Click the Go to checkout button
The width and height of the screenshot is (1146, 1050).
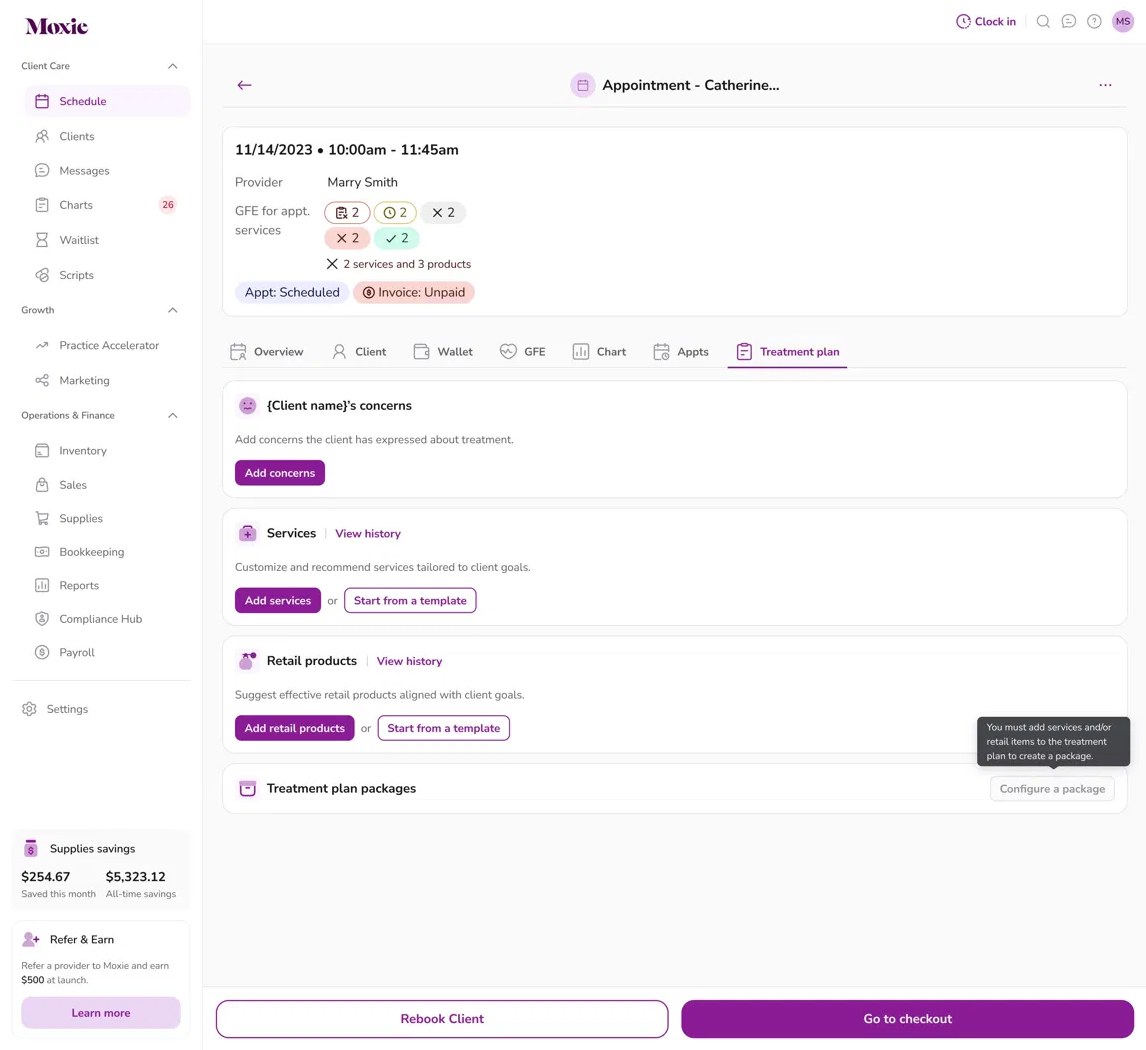pos(907,1019)
